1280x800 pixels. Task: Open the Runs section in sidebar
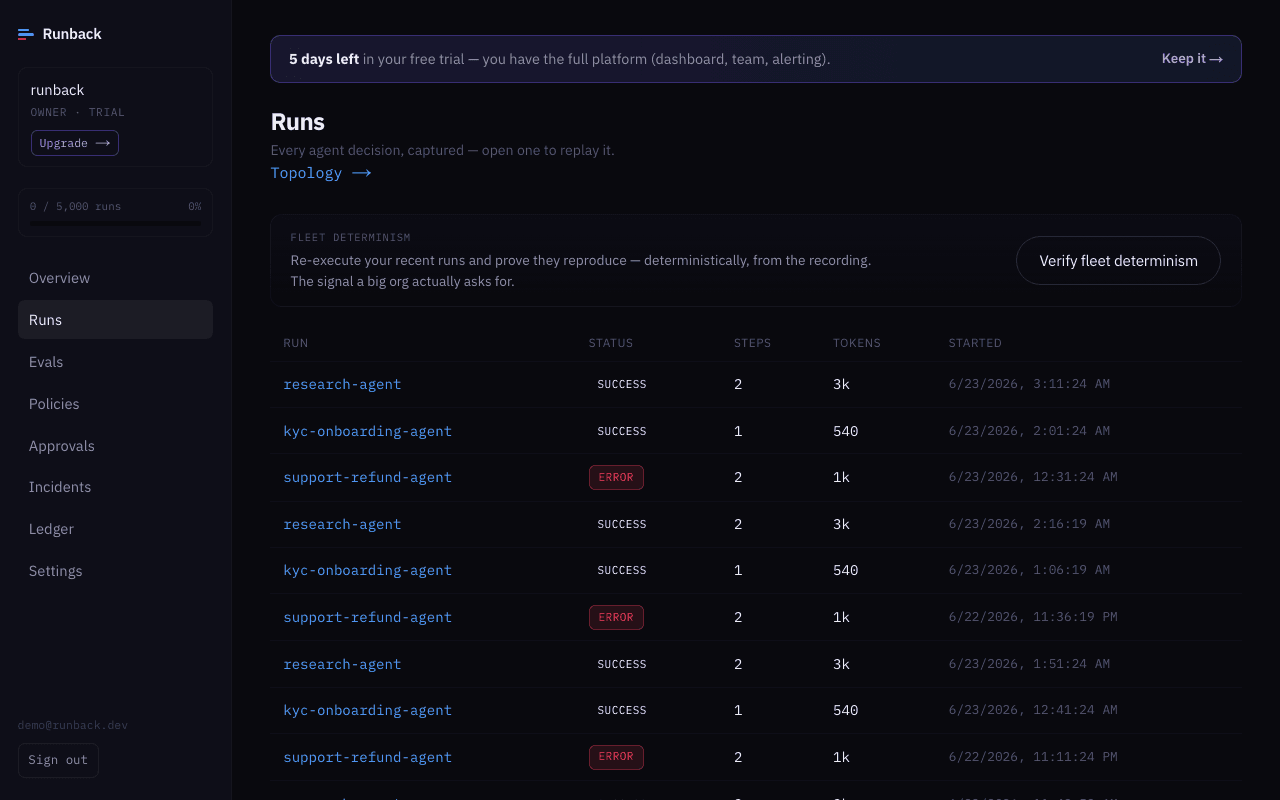pyautogui.click(x=115, y=320)
